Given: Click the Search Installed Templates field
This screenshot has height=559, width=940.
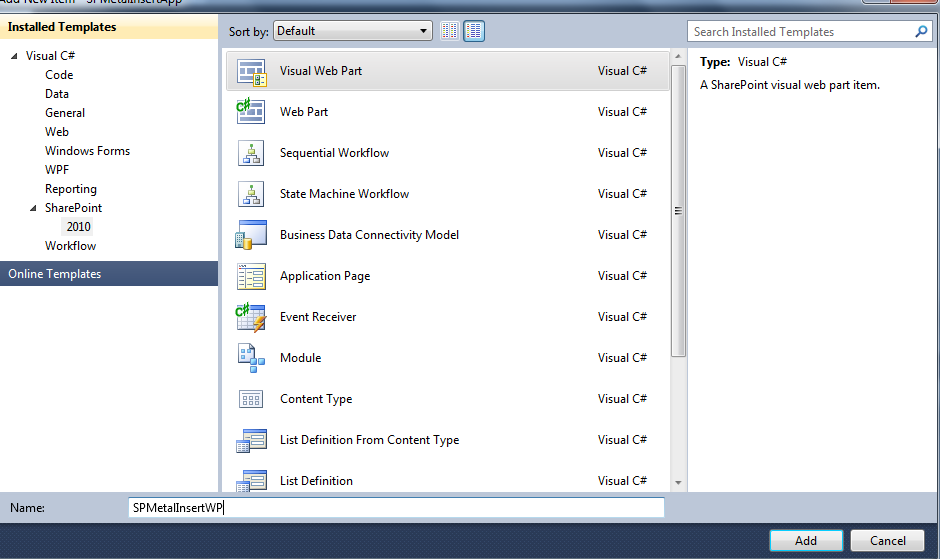Looking at the screenshot, I should pos(802,32).
